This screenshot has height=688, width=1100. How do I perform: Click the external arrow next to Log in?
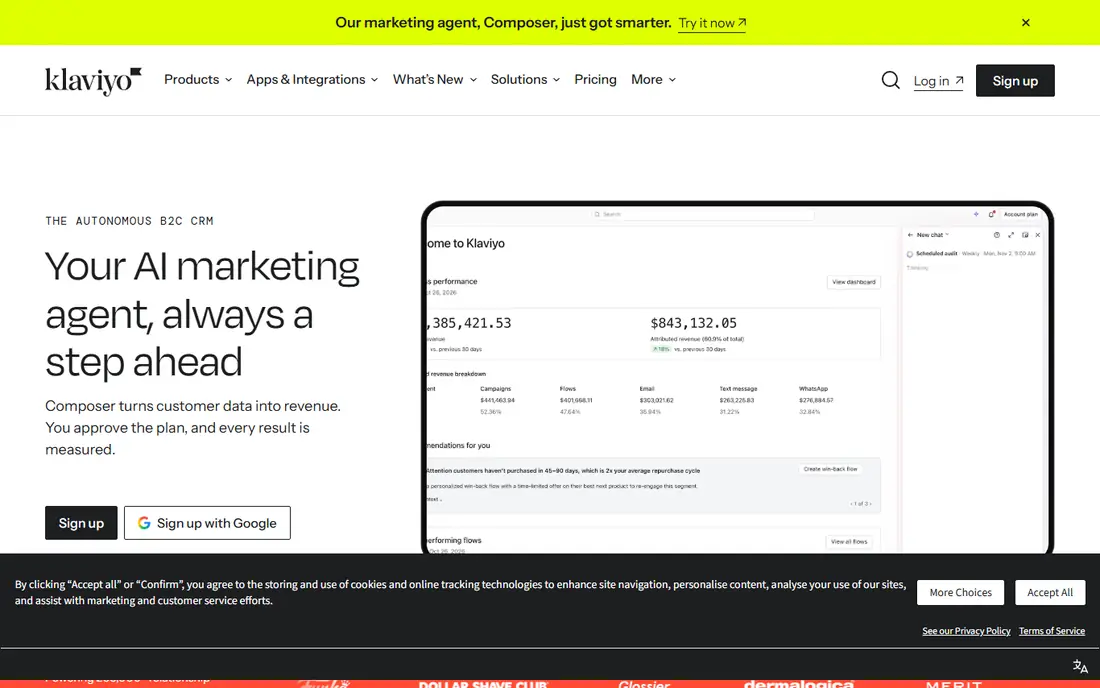[x=959, y=80]
